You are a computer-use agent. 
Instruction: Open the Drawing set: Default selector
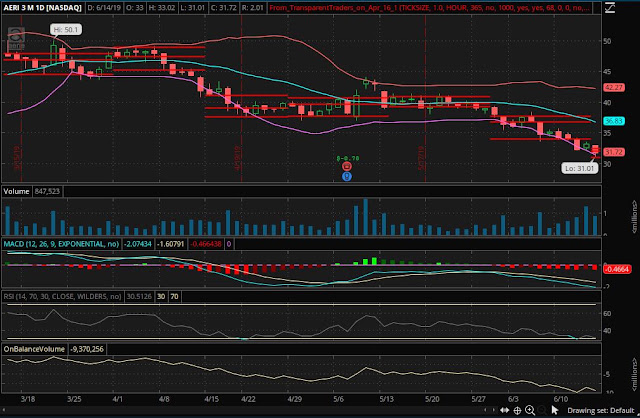(600, 410)
